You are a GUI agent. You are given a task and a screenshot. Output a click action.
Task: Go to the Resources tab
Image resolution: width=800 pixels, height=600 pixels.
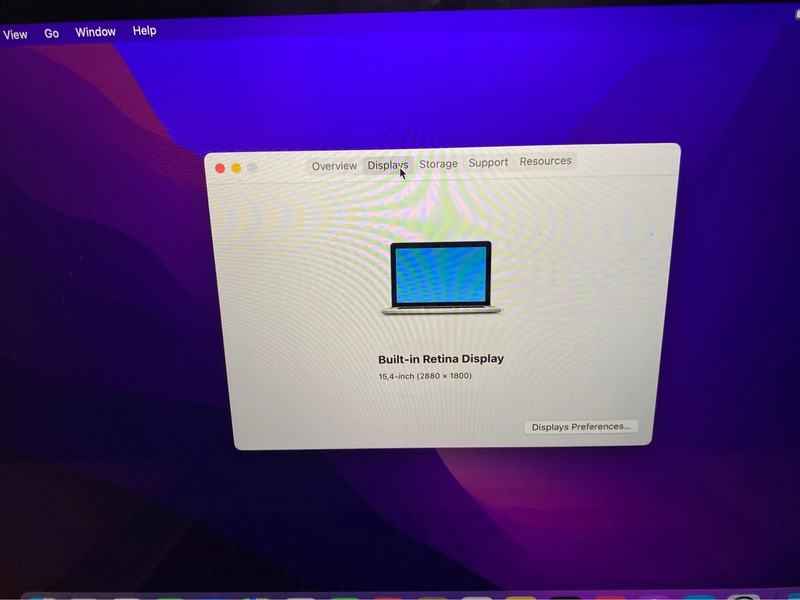545,161
